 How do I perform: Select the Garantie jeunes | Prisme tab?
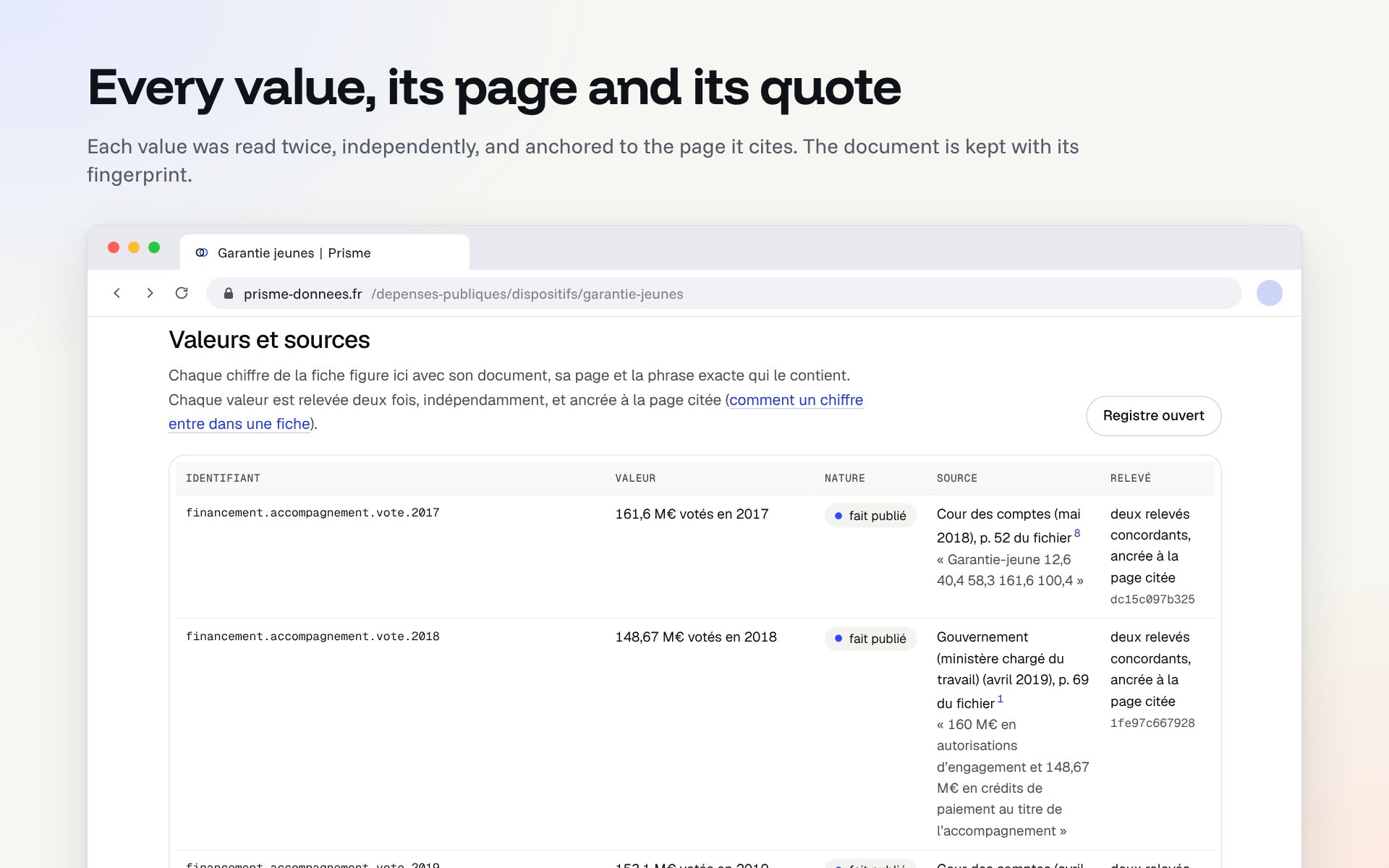[x=325, y=252]
